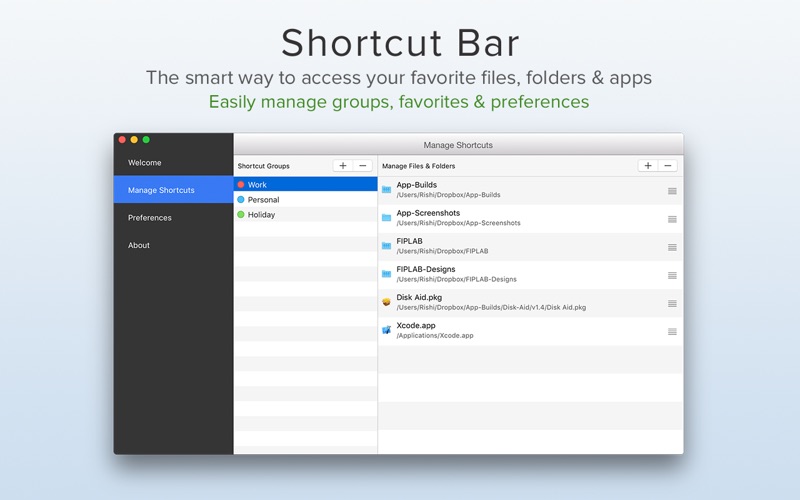Click the blue color dot beside Personal
The image size is (800, 500).
pyautogui.click(x=241, y=199)
